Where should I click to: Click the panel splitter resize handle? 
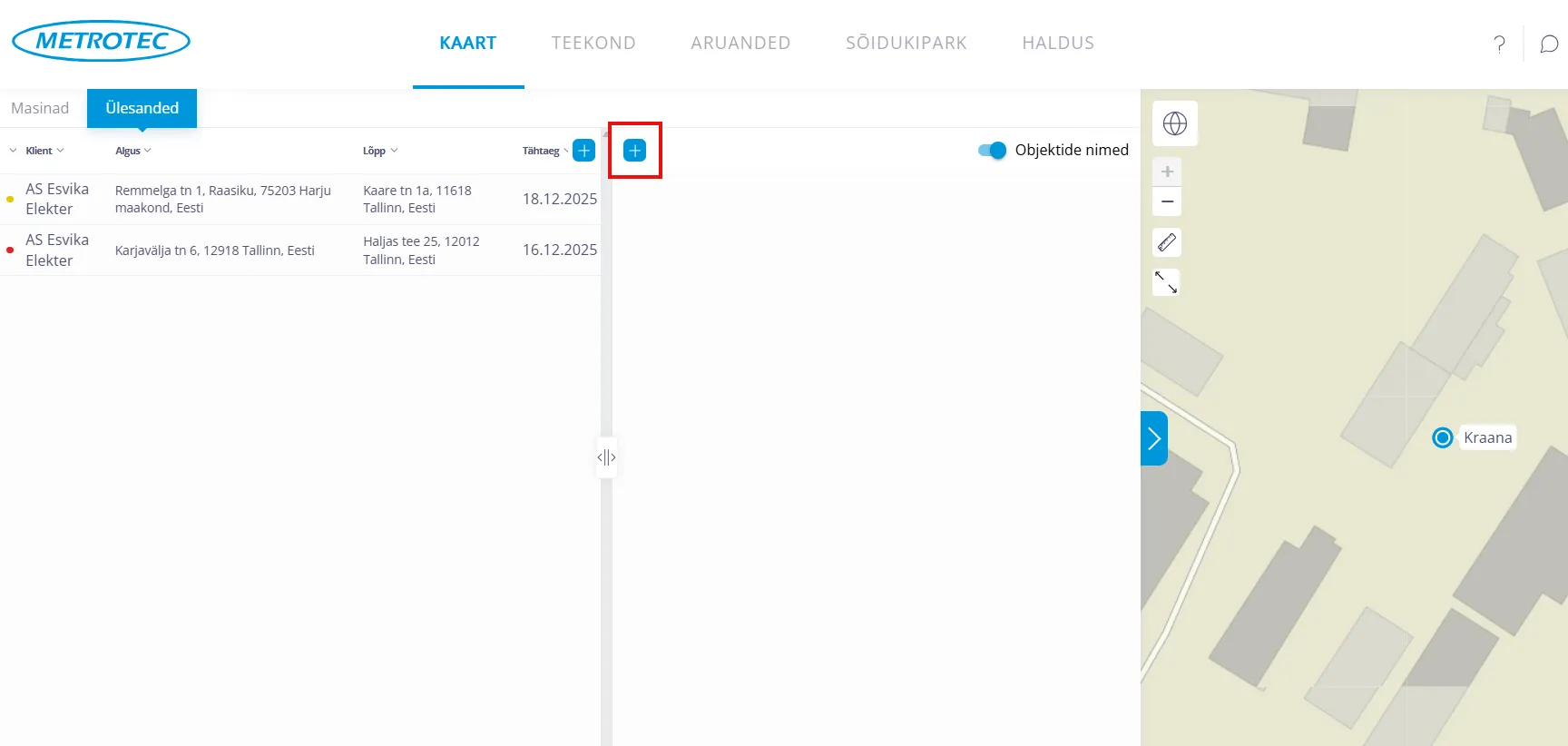(x=606, y=457)
